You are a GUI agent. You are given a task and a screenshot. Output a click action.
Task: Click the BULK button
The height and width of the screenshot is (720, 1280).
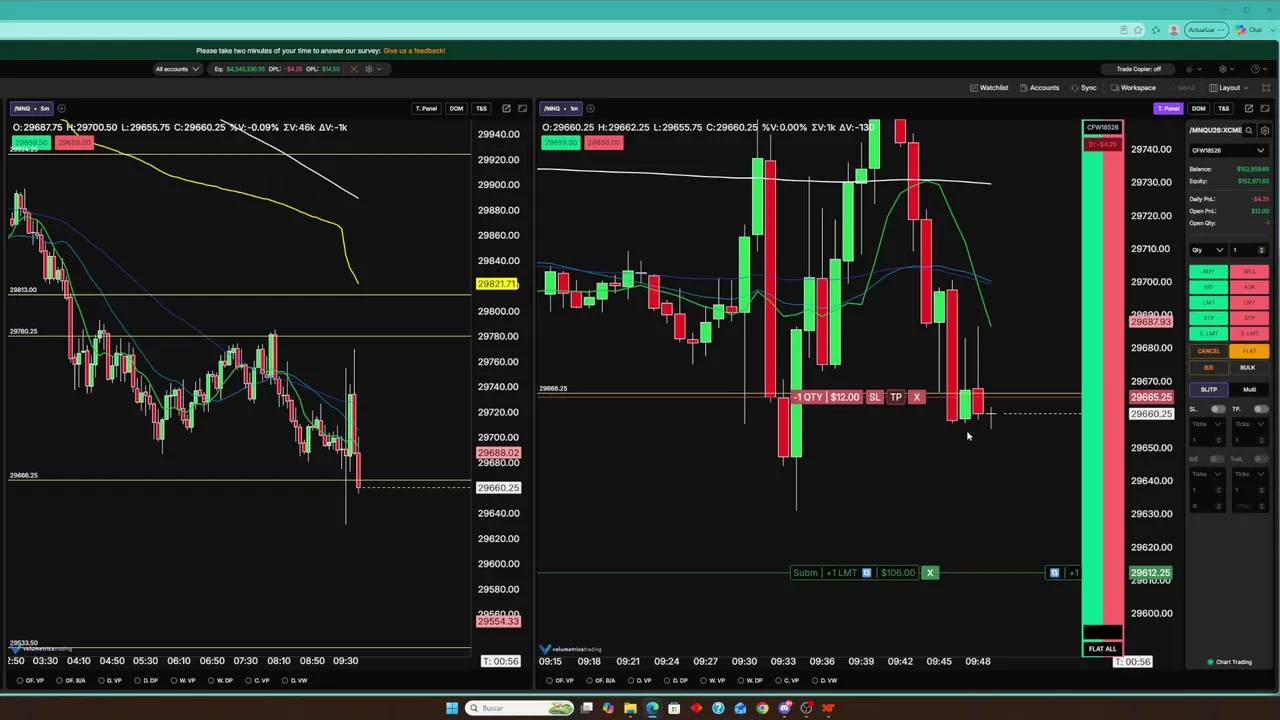1249,367
